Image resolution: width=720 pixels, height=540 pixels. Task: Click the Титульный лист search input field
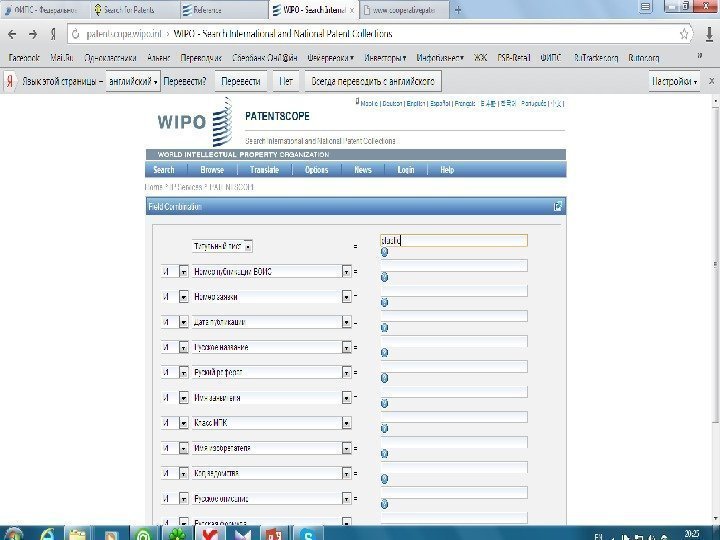pyautogui.click(x=454, y=240)
